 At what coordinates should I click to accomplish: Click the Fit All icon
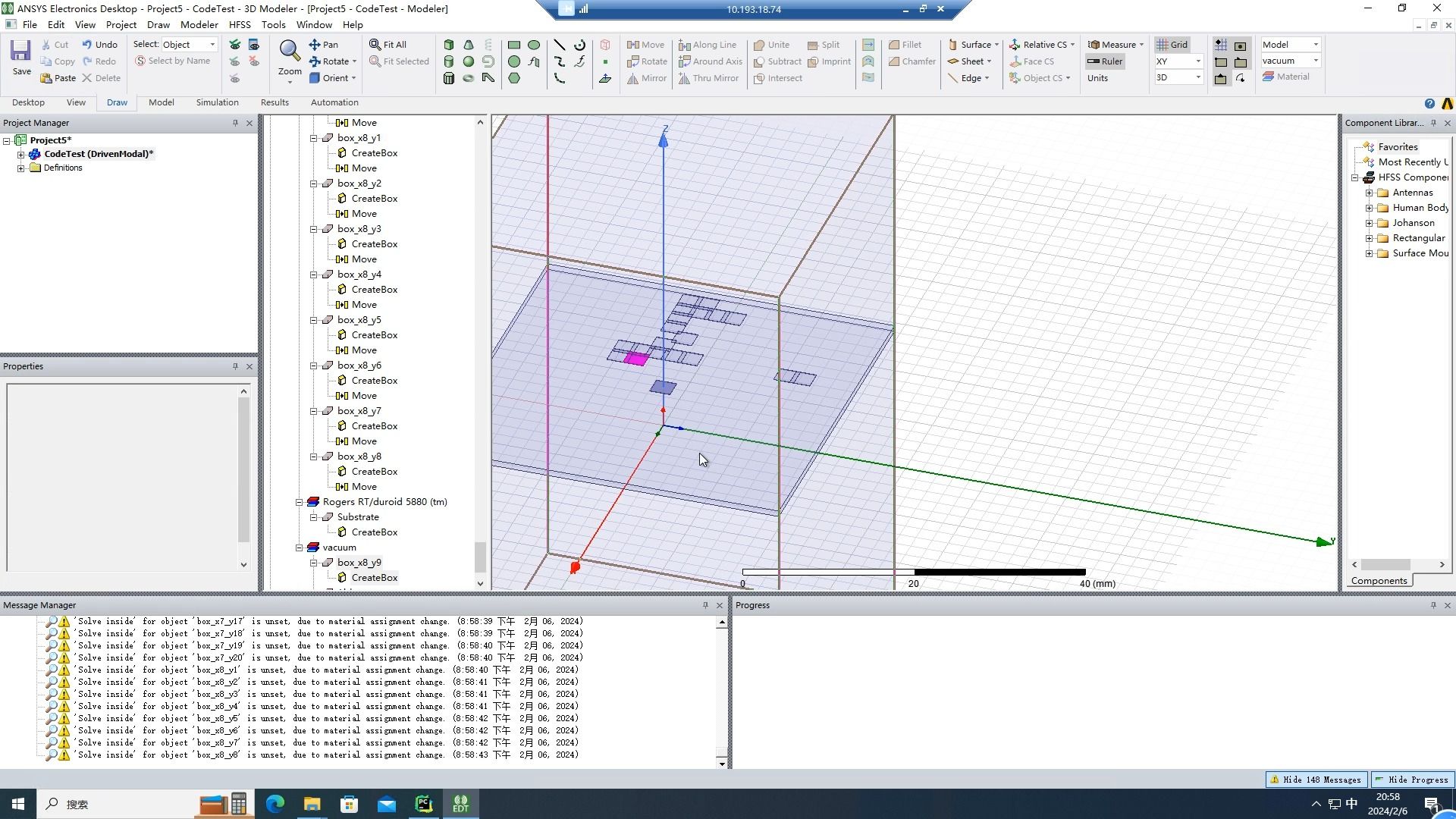(x=388, y=45)
